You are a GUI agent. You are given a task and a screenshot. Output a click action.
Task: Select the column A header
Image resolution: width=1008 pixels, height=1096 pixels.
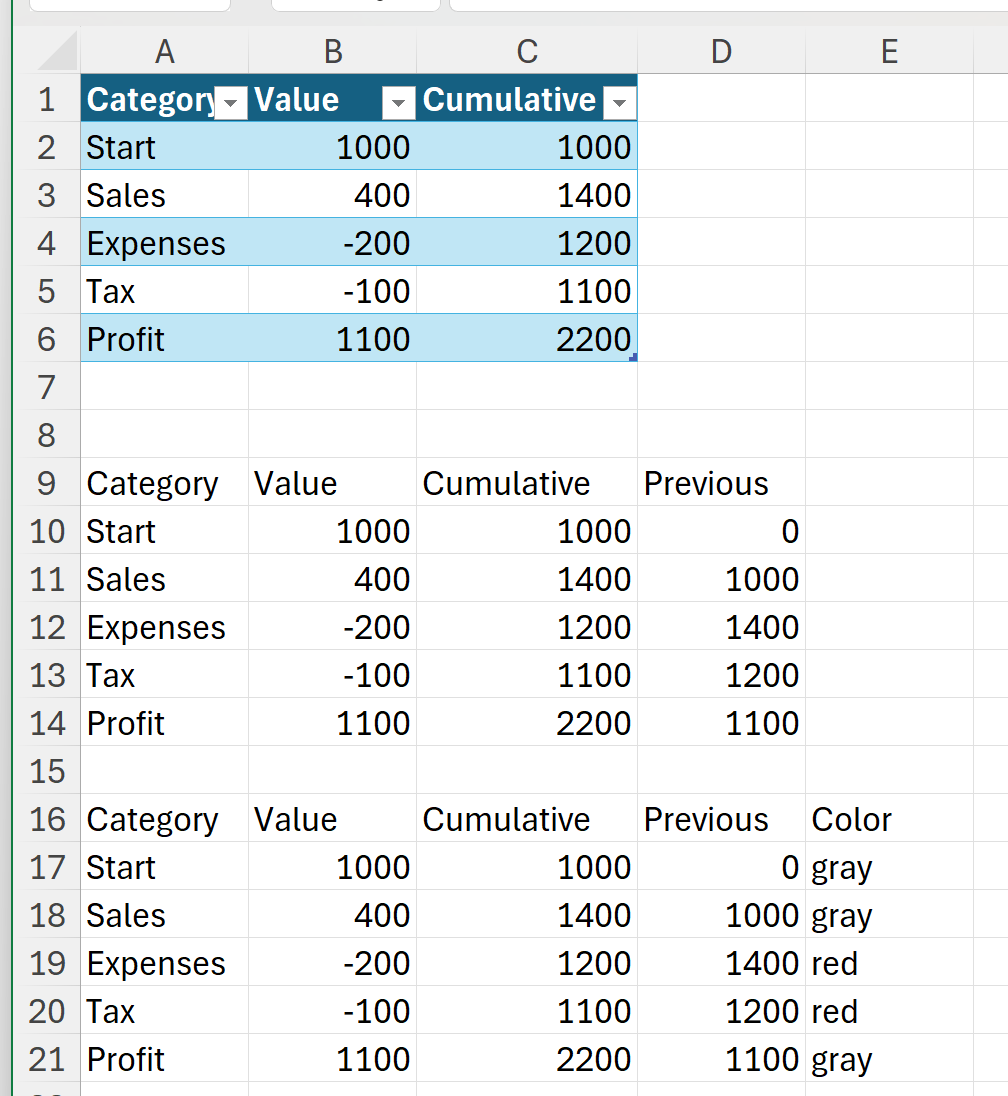(x=164, y=52)
